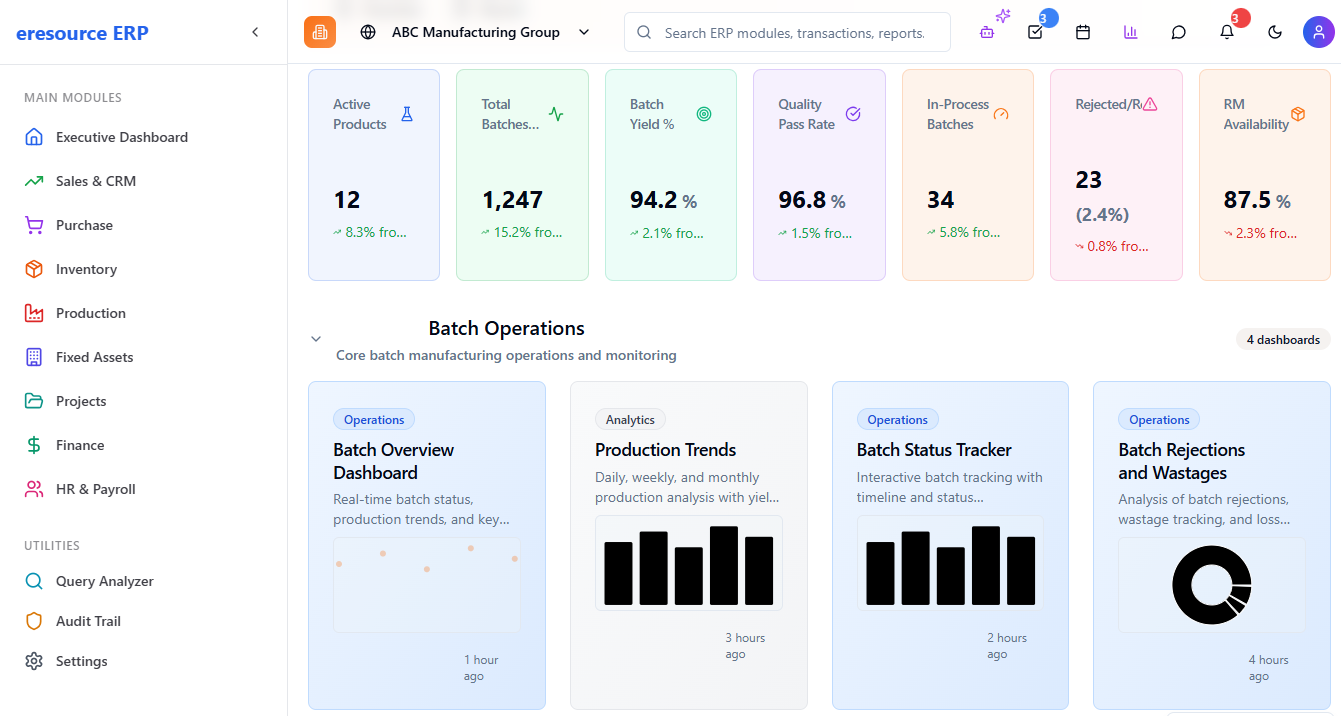
Task: Open the notifications bell icon
Action: [1227, 32]
